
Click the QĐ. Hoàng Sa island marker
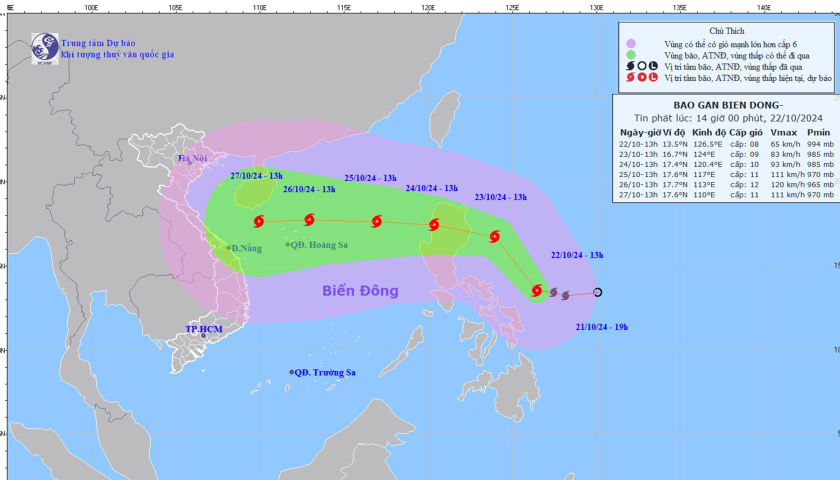coord(288,245)
